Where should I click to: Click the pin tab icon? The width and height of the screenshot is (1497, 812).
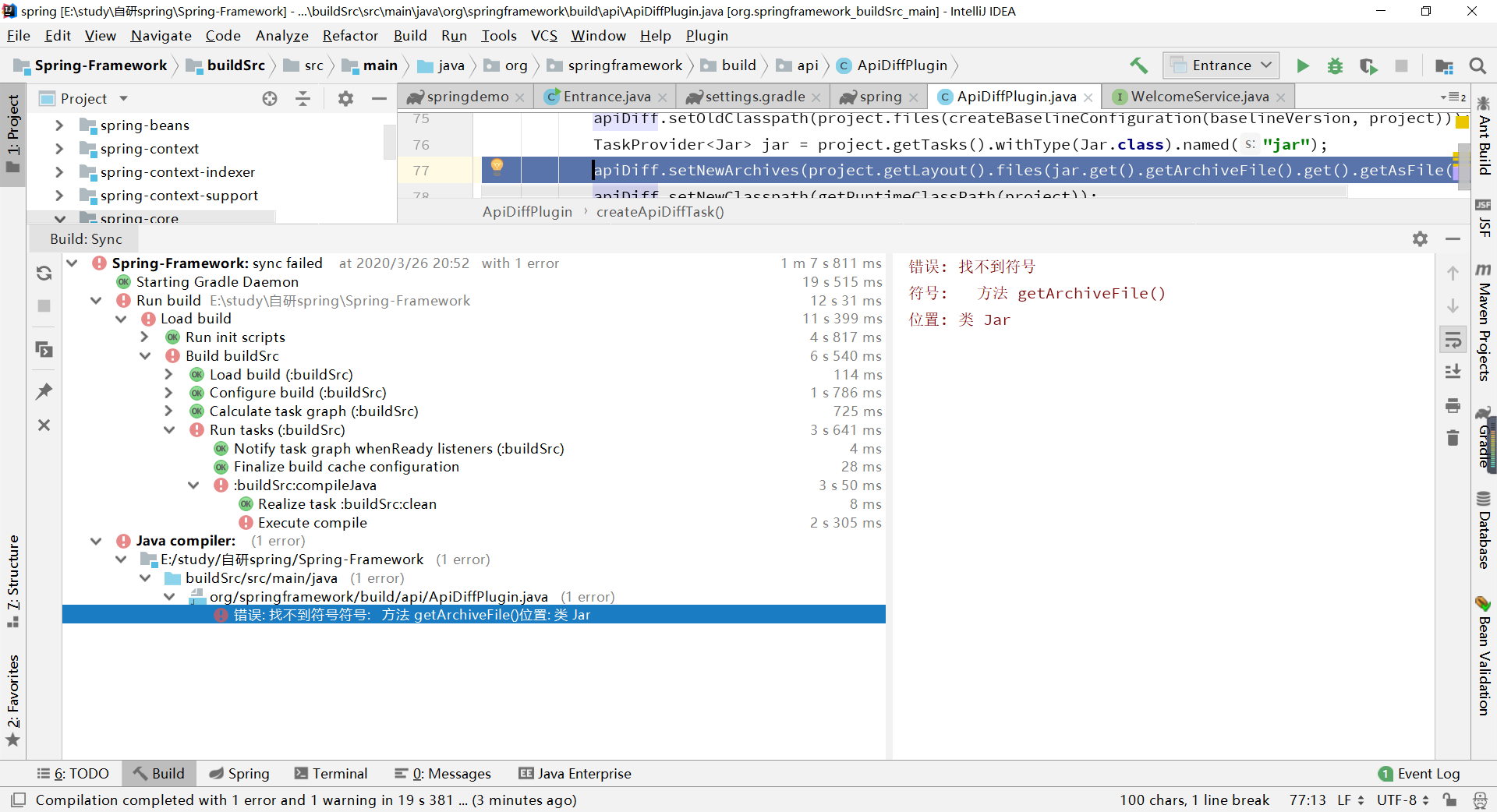click(x=44, y=391)
